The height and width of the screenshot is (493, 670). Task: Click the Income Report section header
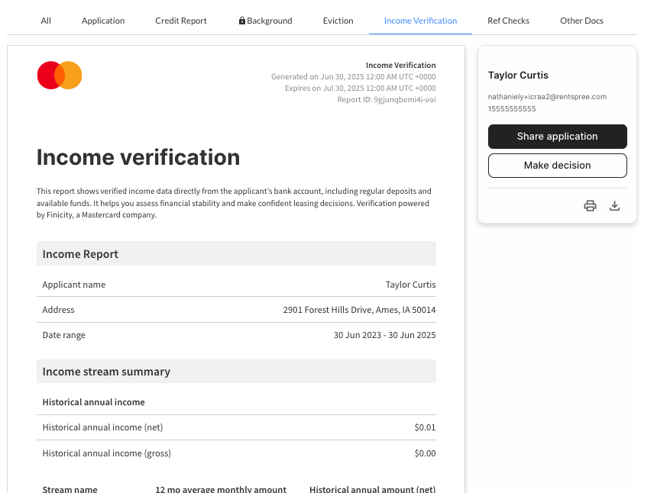click(236, 254)
